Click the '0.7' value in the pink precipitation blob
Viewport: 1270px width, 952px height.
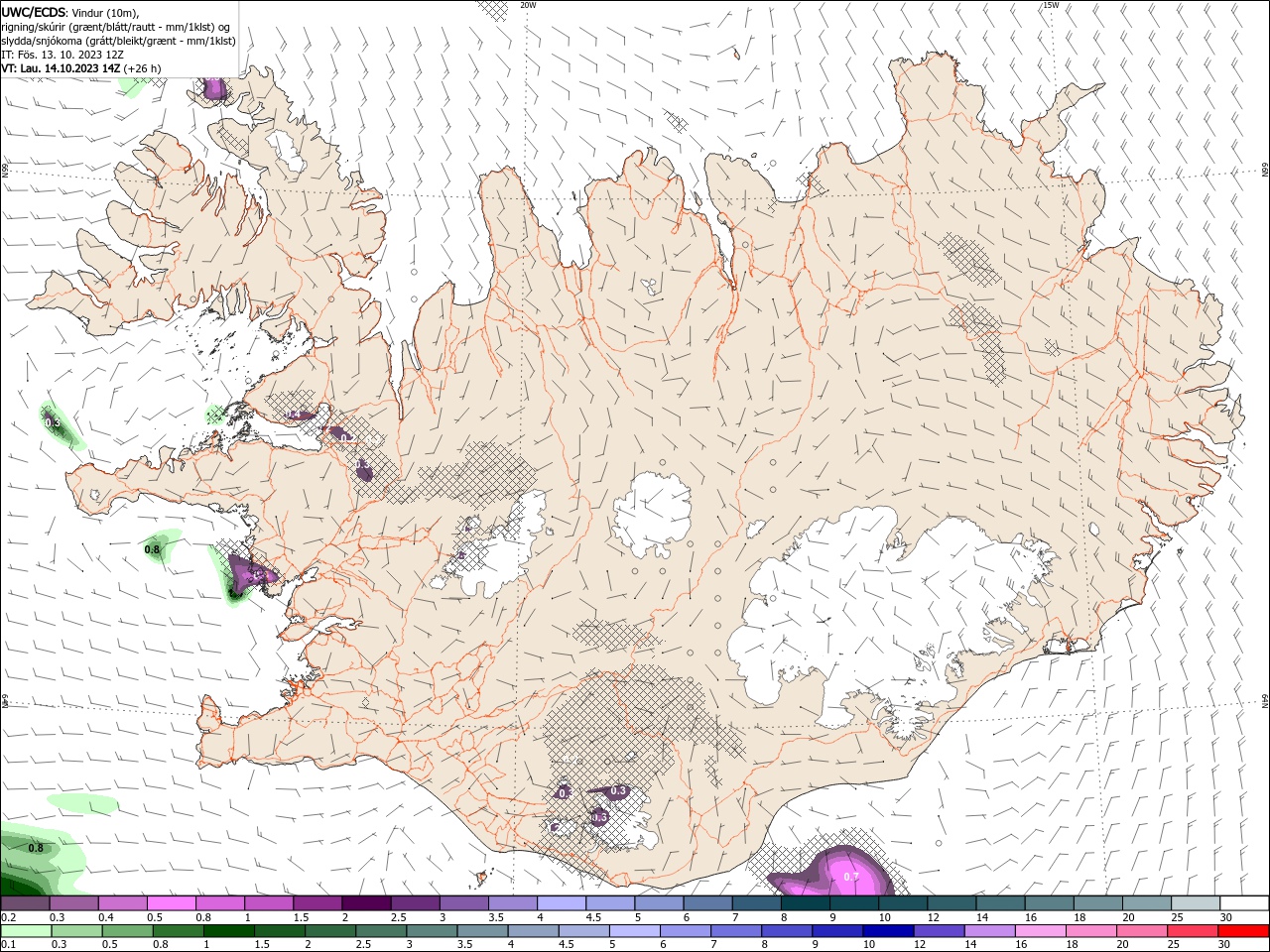tap(850, 878)
